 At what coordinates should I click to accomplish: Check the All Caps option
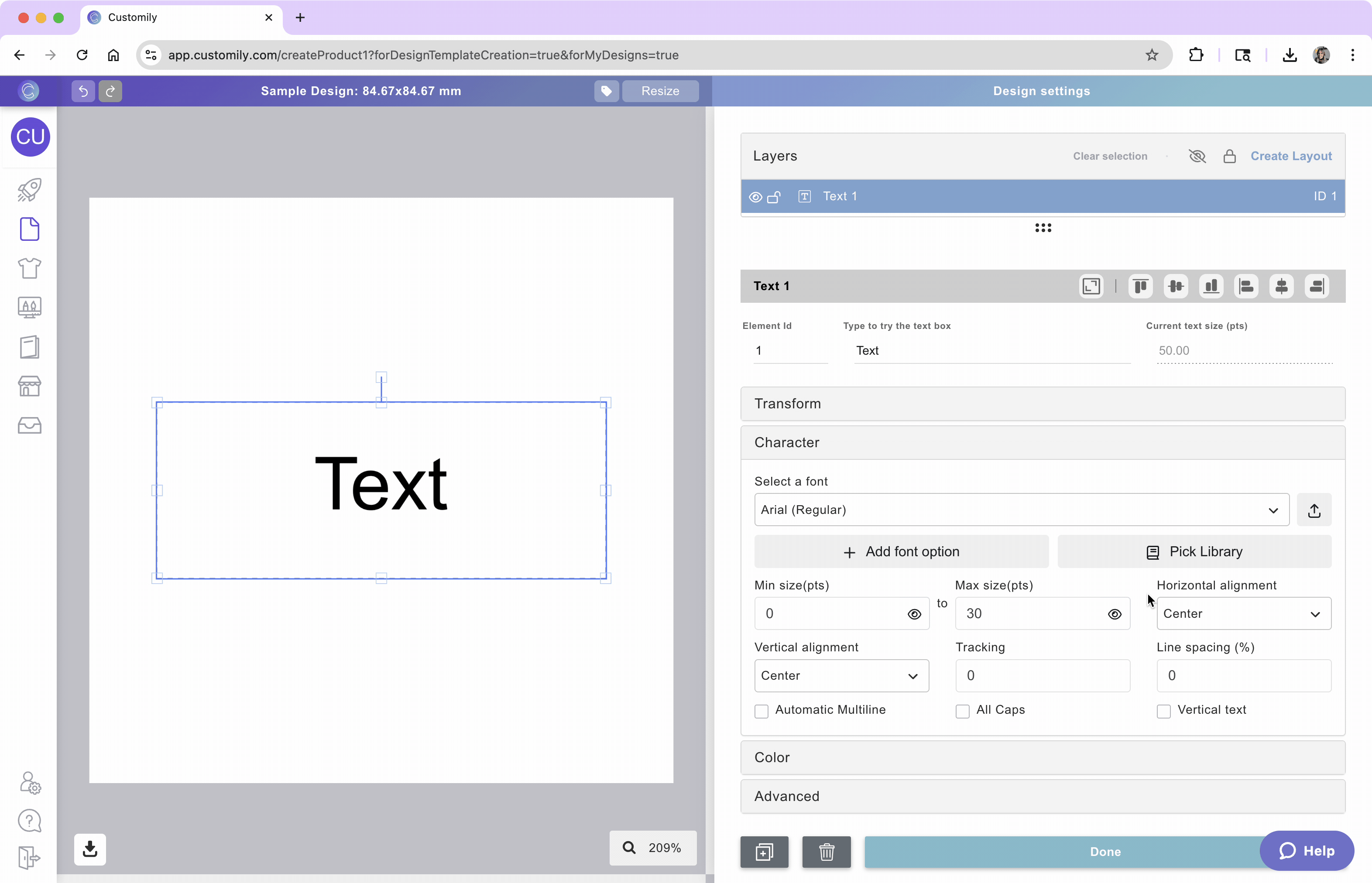963,711
